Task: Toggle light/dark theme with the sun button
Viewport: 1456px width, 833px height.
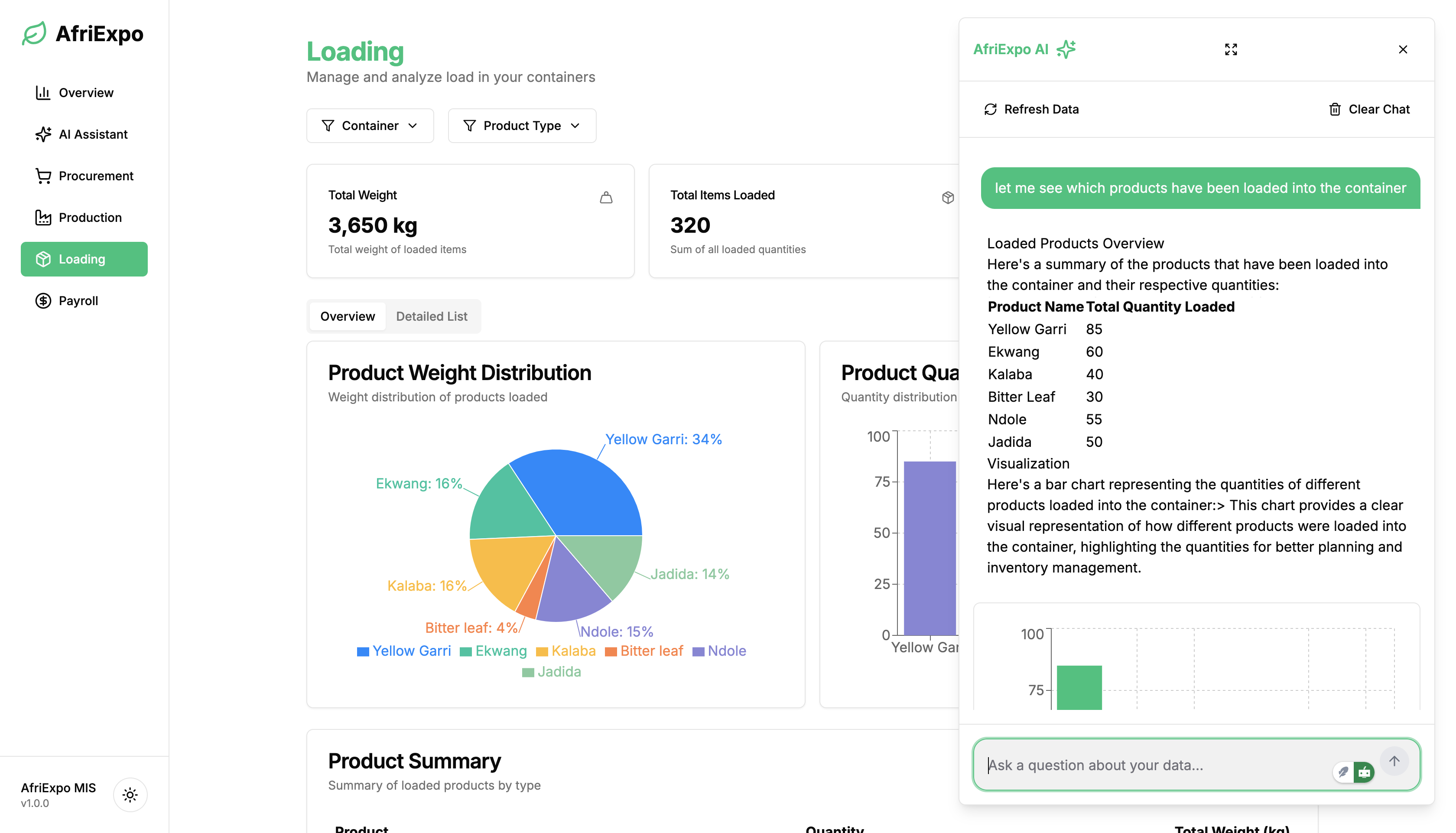Action: click(130, 795)
